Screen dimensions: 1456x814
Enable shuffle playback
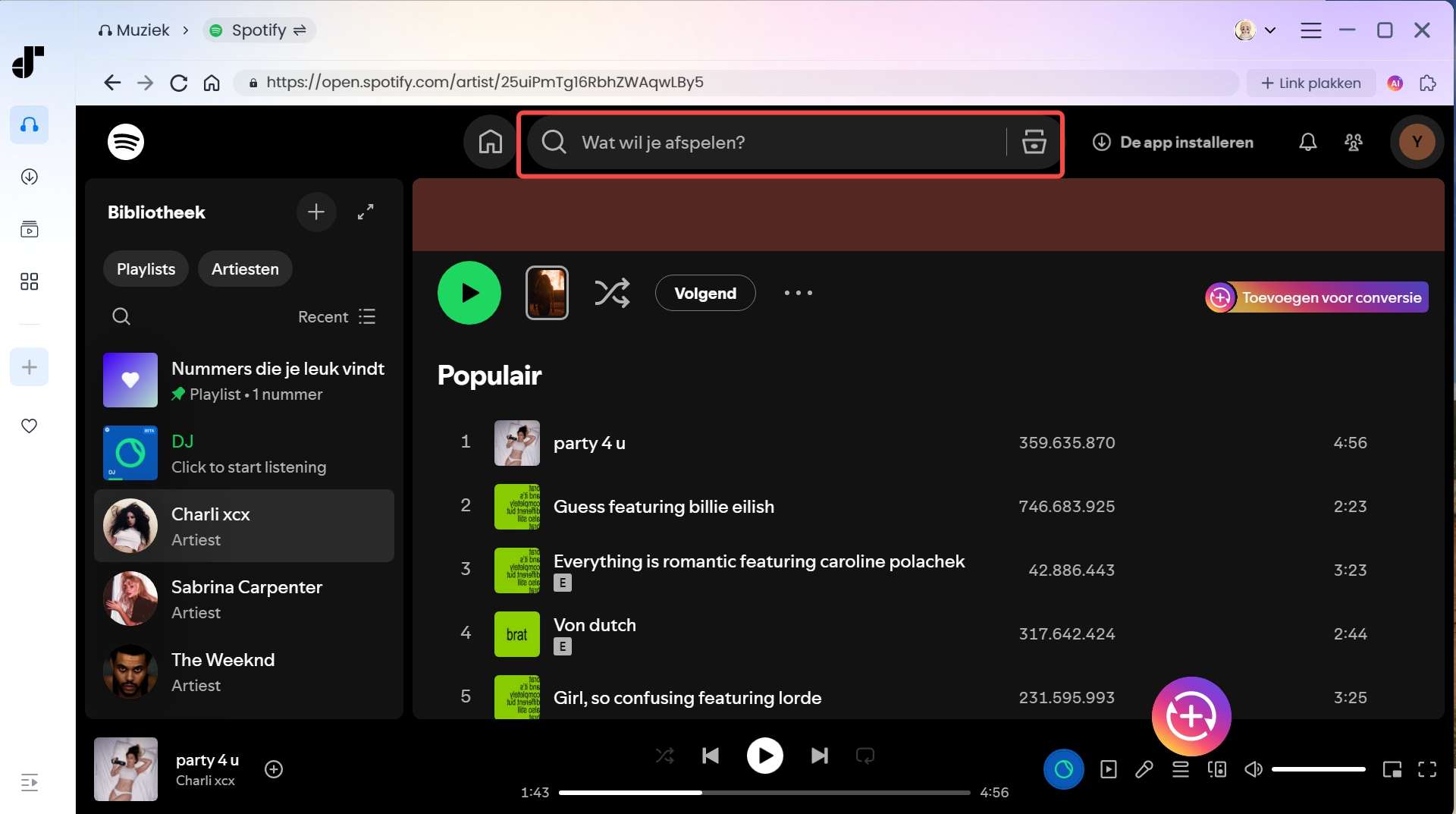click(664, 756)
